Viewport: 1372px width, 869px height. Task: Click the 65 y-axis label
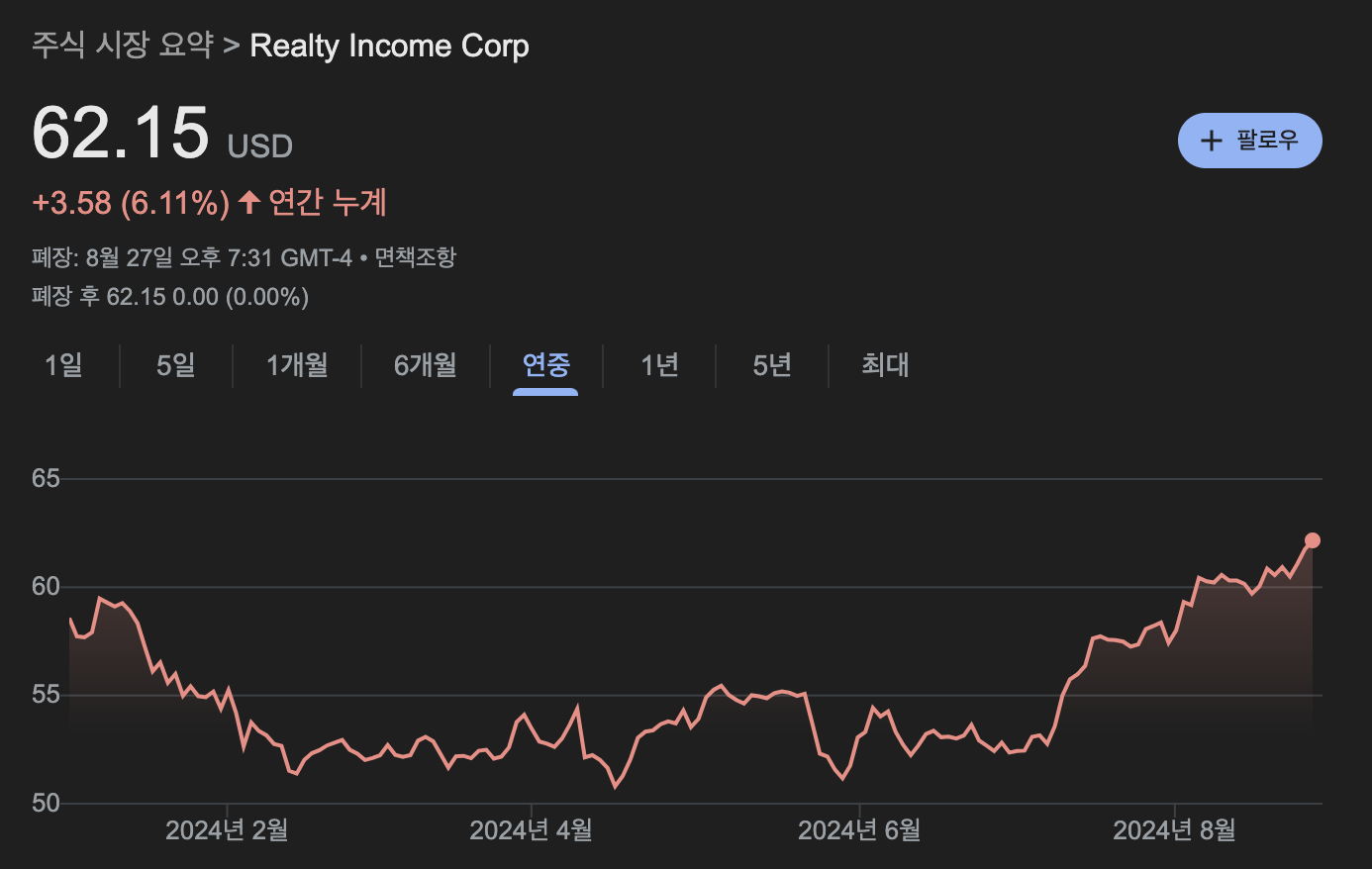pyautogui.click(x=46, y=479)
